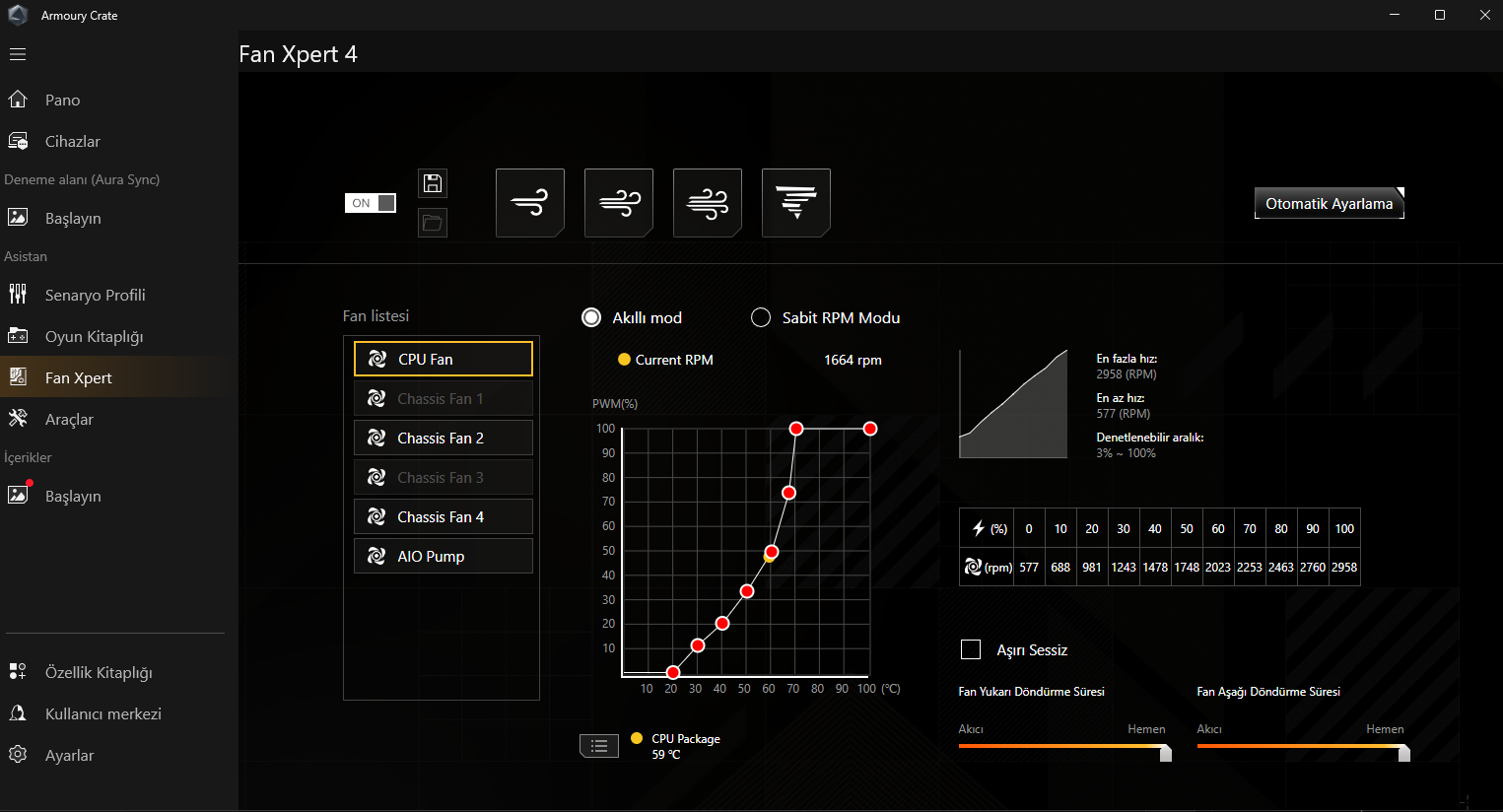Click the load profile folder icon
Viewport: 1503px width, 812px height.
tap(433, 223)
